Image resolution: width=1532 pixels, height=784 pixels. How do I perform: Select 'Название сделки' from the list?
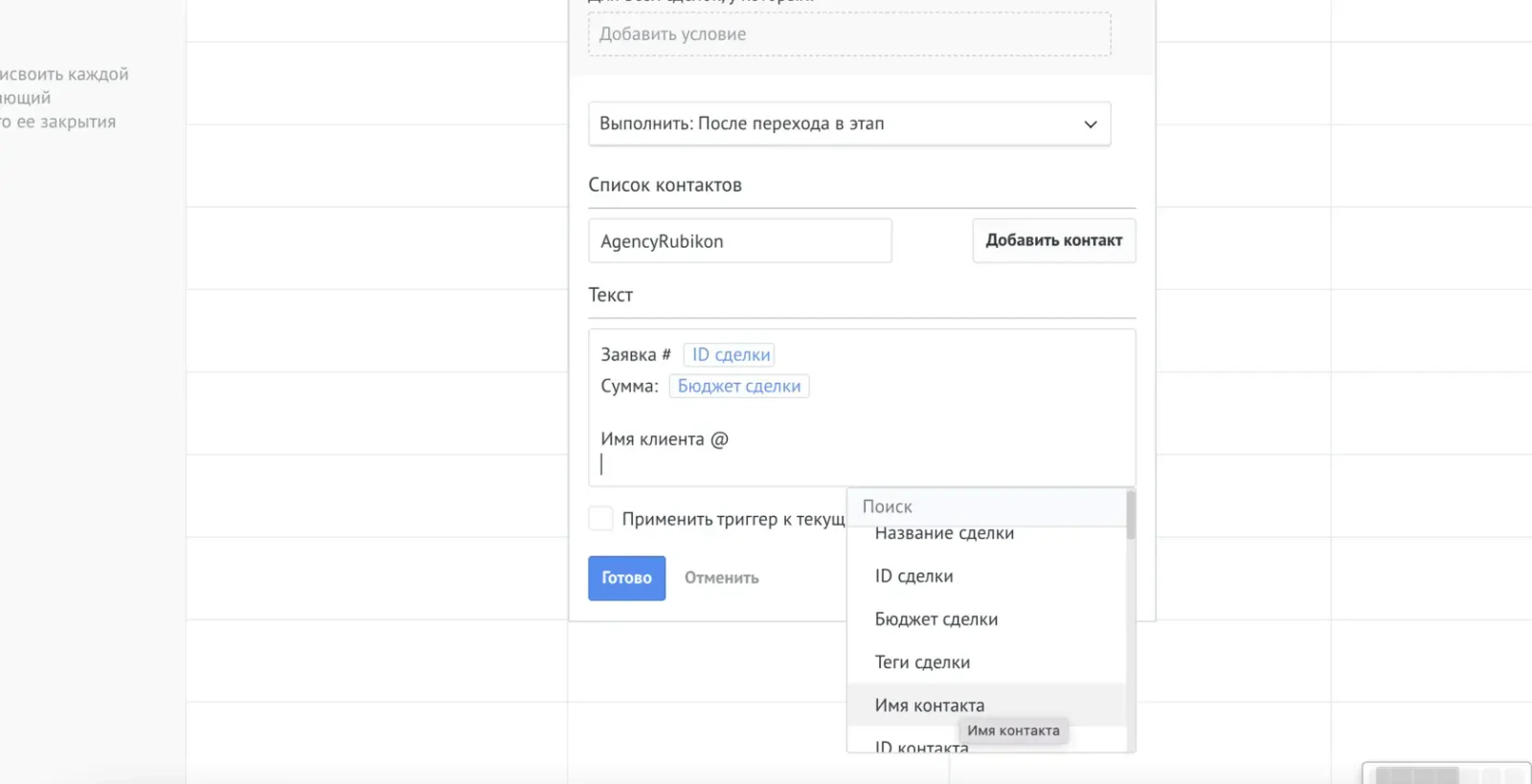(986, 534)
